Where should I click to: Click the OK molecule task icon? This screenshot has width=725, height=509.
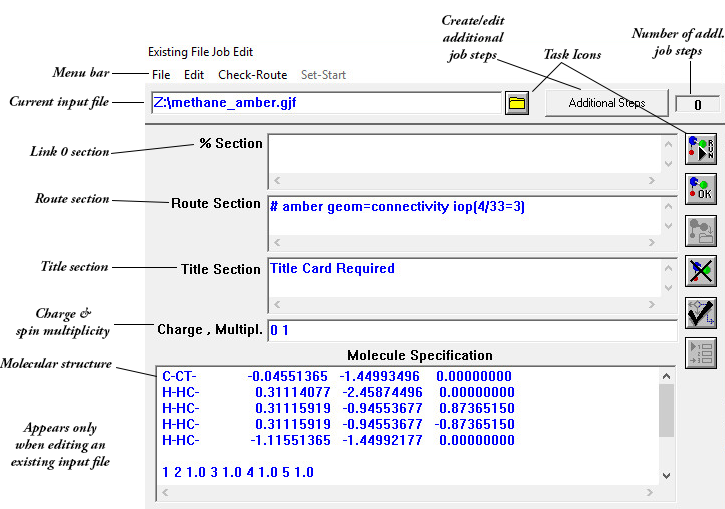pyautogui.click(x=700, y=189)
